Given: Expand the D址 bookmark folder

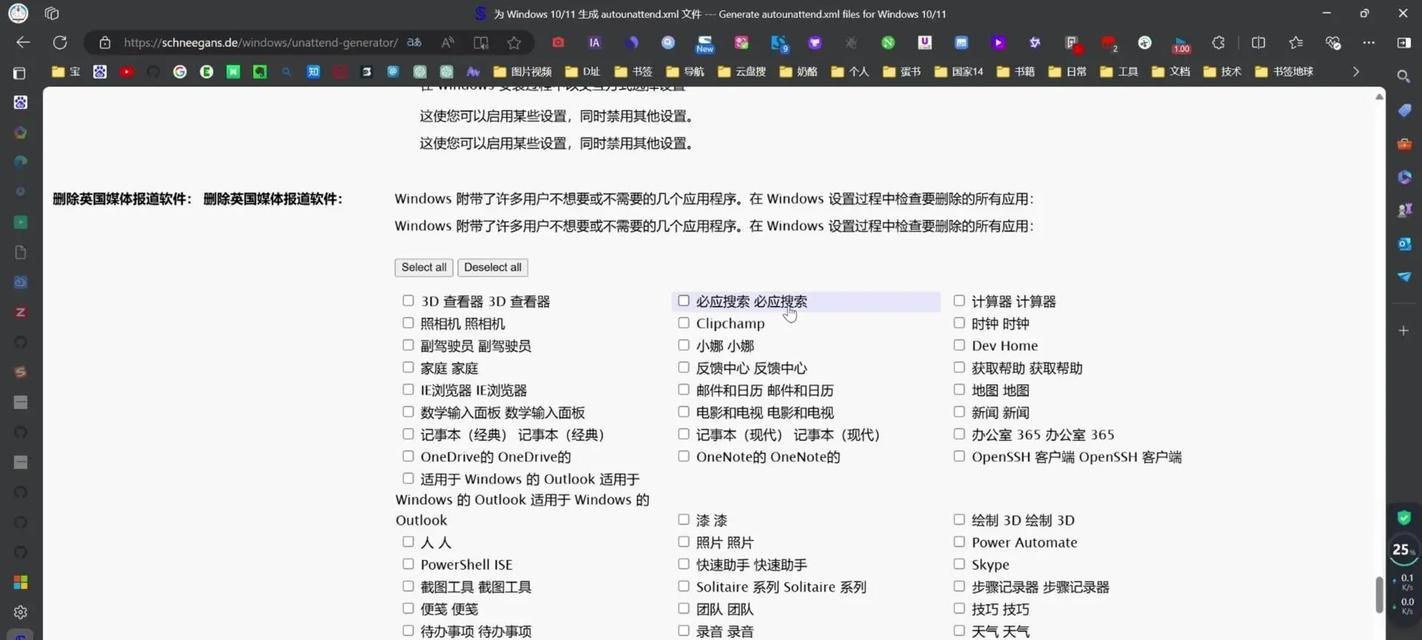Looking at the screenshot, I should (x=583, y=72).
